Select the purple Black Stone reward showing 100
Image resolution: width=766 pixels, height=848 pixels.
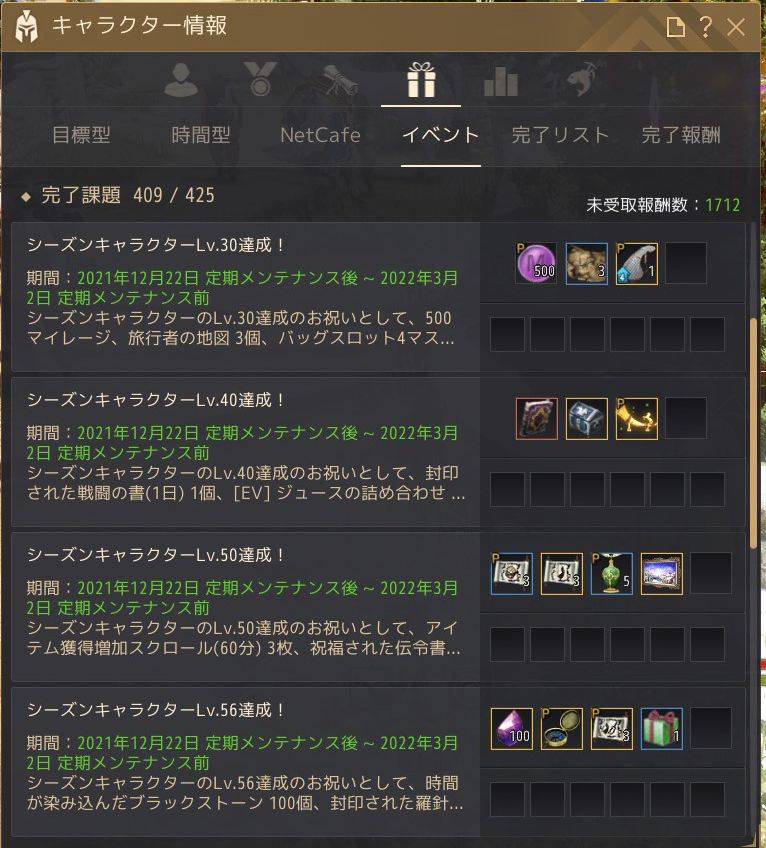[512, 729]
